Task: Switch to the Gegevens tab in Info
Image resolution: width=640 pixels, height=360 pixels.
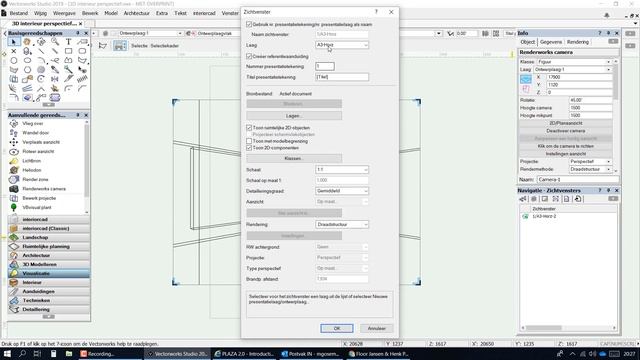Action: point(551,42)
